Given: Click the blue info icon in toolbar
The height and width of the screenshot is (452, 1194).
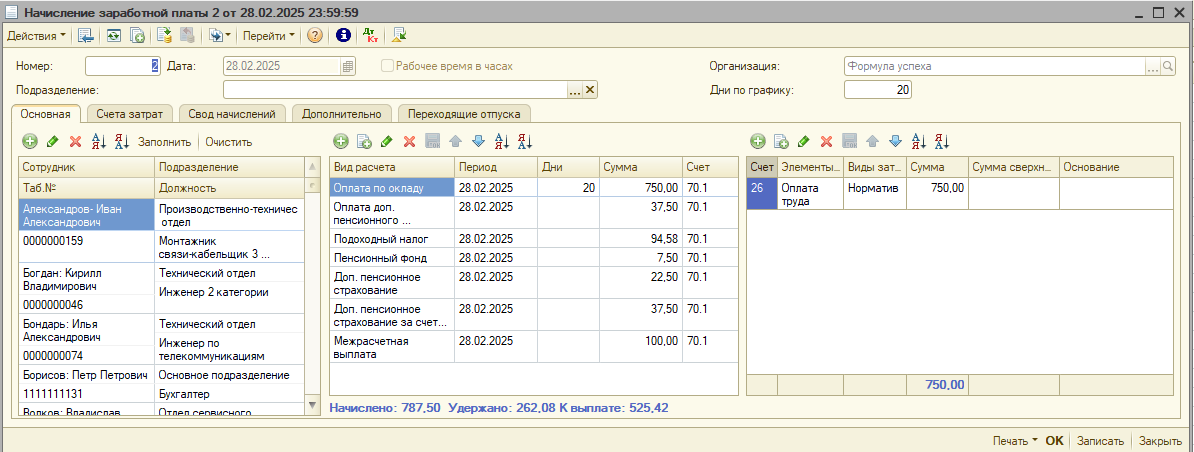Looking at the screenshot, I should pyautogui.click(x=343, y=35).
